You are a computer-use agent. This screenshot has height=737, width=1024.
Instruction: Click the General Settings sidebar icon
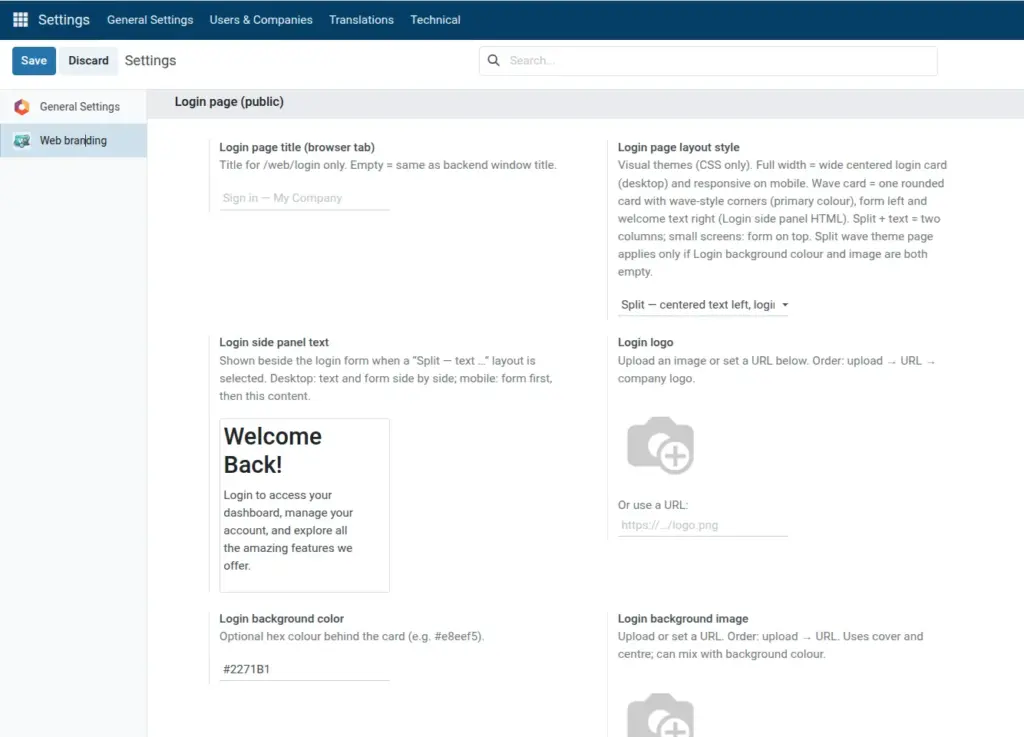pos(22,106)
